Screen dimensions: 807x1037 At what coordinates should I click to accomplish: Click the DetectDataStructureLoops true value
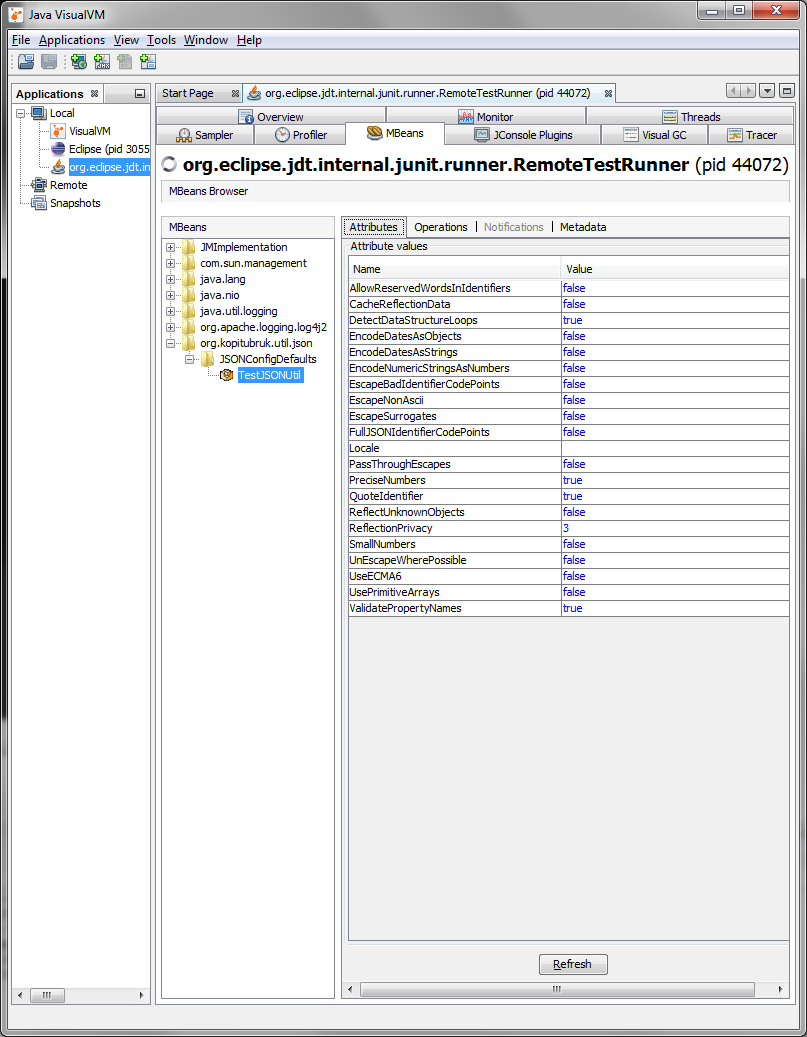coord(572,320)
